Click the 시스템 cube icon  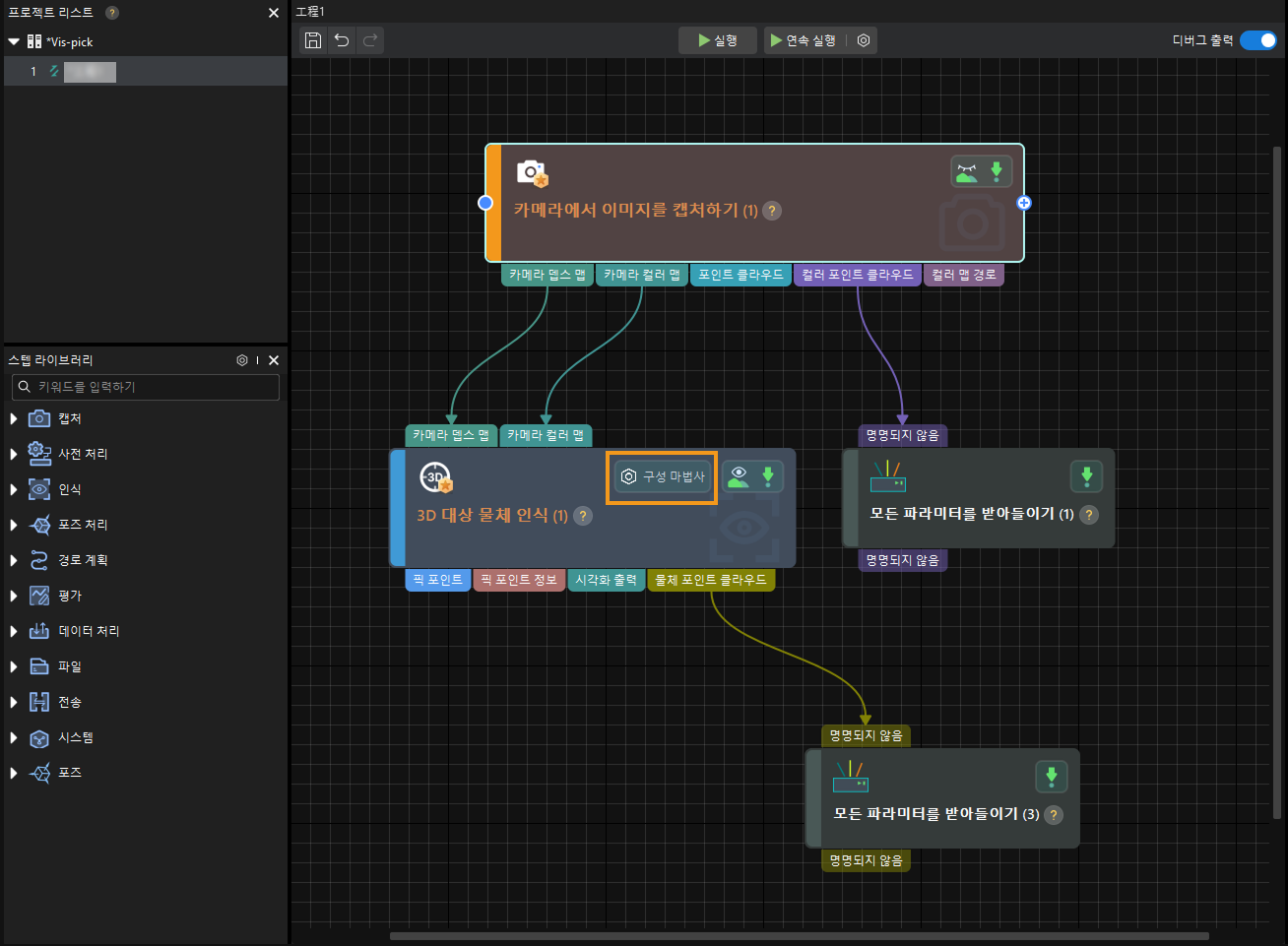click(39, 737)
